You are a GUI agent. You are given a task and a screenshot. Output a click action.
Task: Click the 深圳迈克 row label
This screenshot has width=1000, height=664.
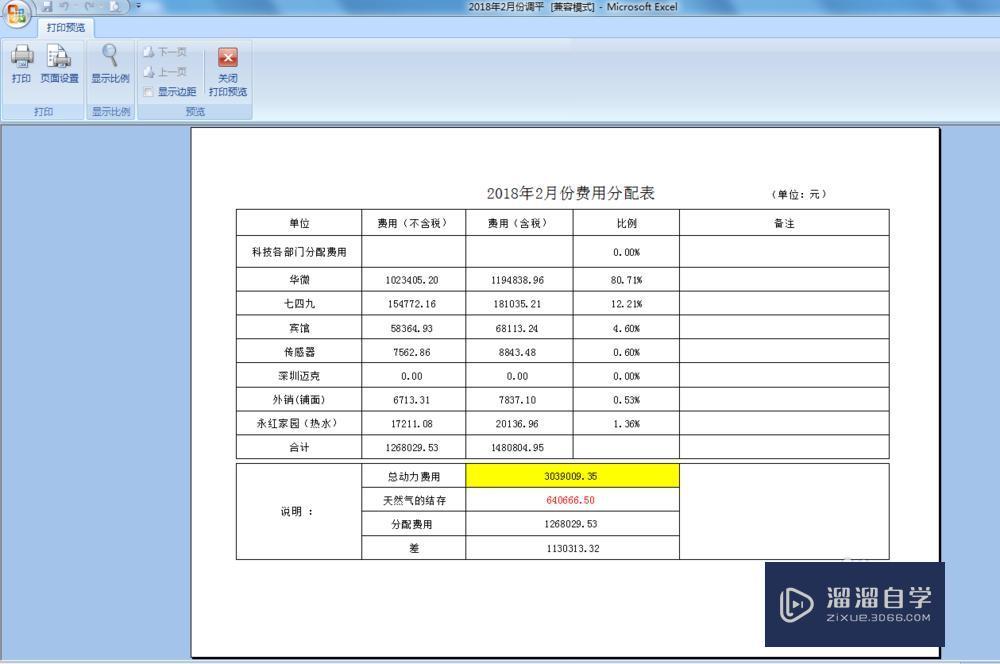[x=299, y=376]
